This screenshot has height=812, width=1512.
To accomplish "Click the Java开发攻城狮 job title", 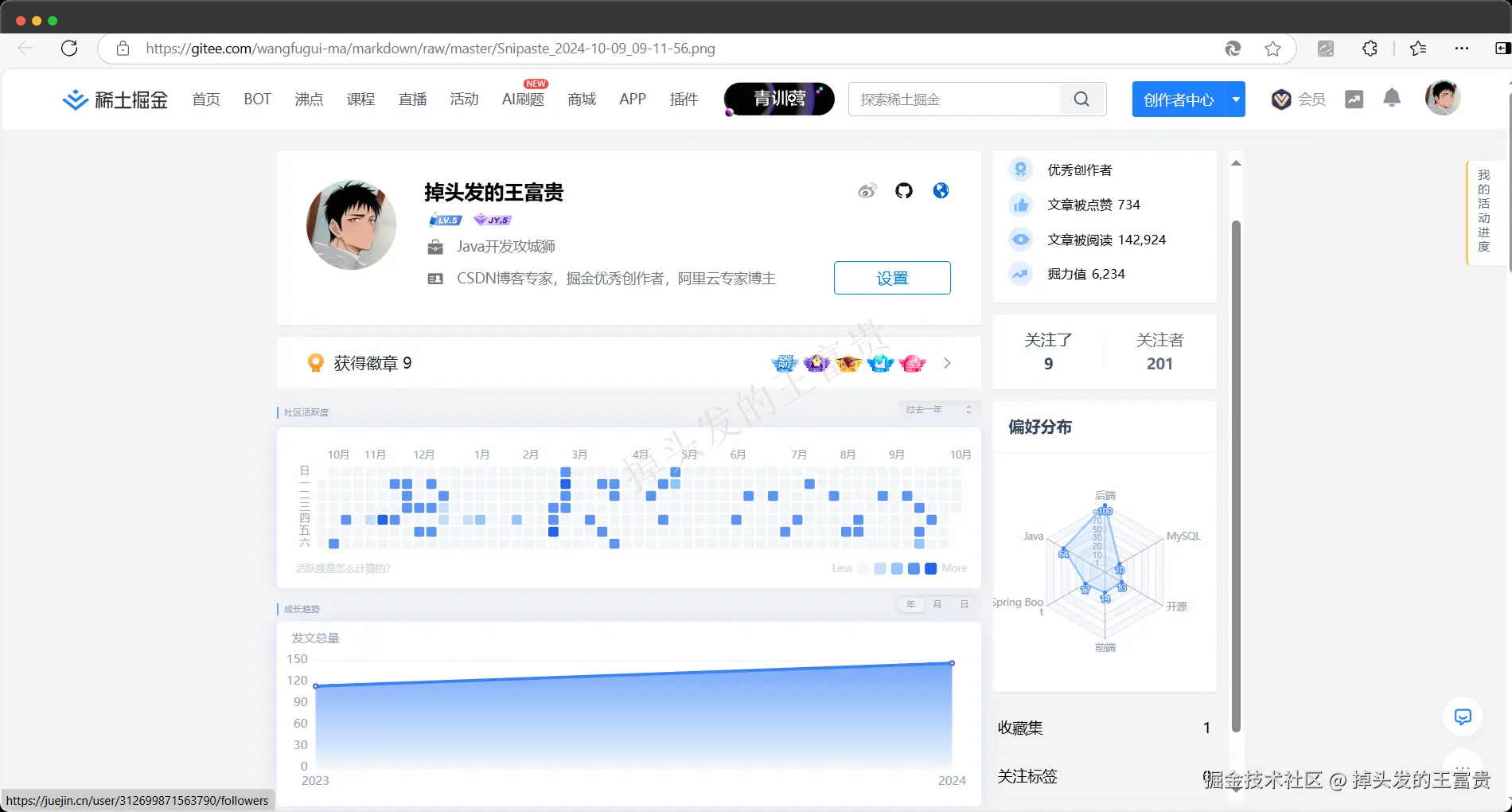I will [506, 247].
